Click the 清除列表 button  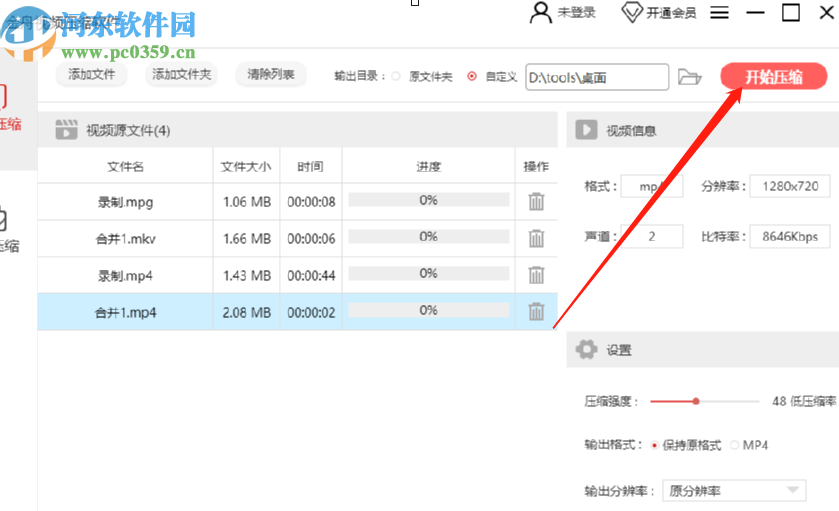271,74
